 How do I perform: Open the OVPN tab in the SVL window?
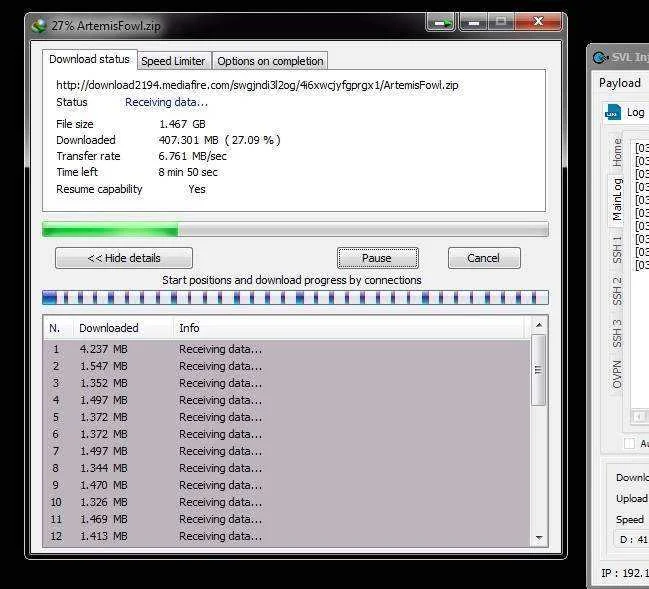click(617, 375)
